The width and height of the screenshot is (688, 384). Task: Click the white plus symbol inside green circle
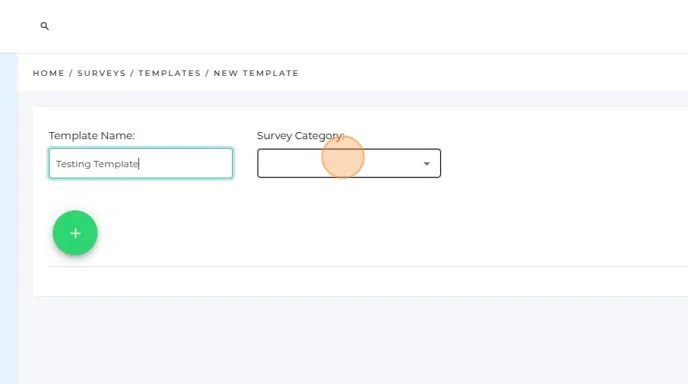tap(75, 233)
